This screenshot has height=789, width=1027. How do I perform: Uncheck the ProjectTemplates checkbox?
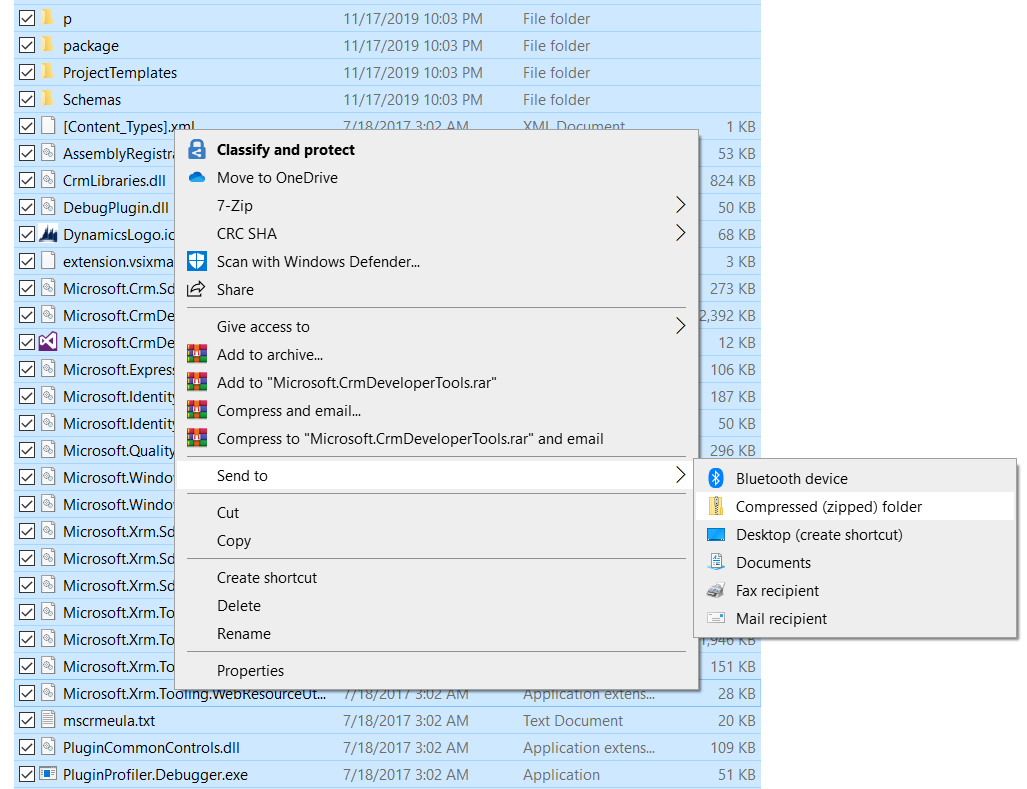coord(27,72)
